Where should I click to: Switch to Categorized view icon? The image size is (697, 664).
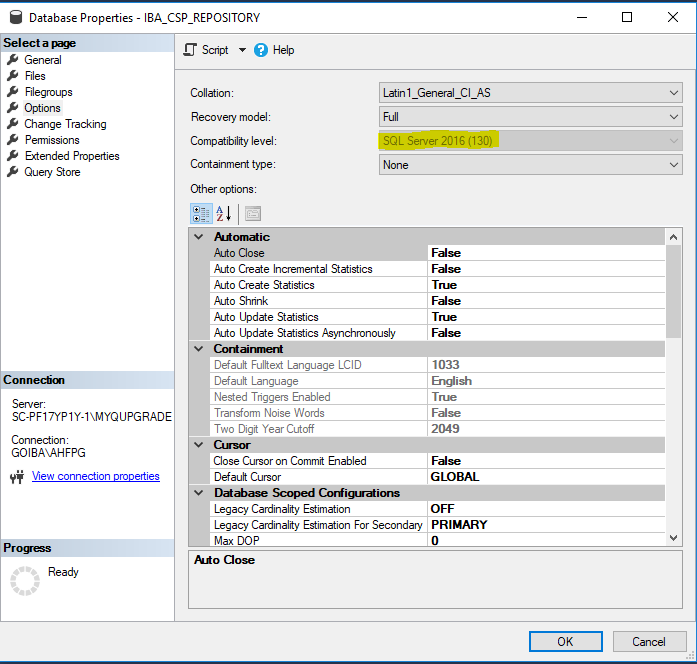(x=201, y=214)
